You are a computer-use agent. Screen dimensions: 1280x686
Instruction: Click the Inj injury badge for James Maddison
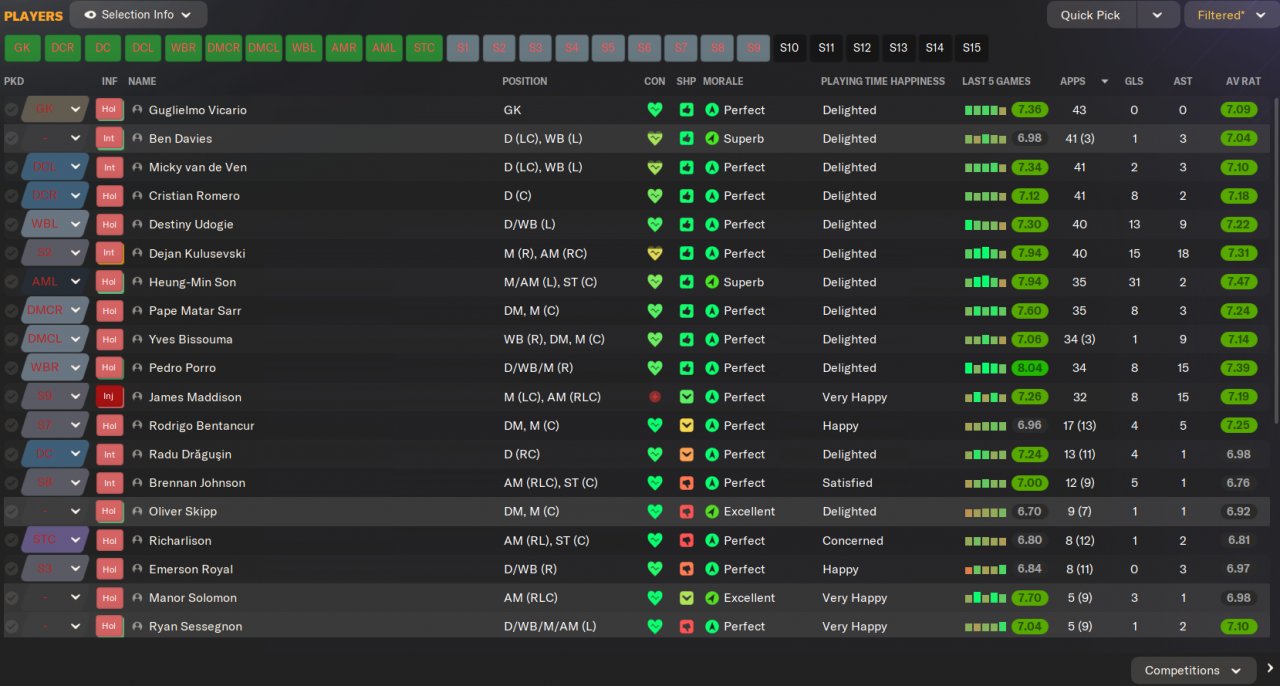tap(109, 397)
